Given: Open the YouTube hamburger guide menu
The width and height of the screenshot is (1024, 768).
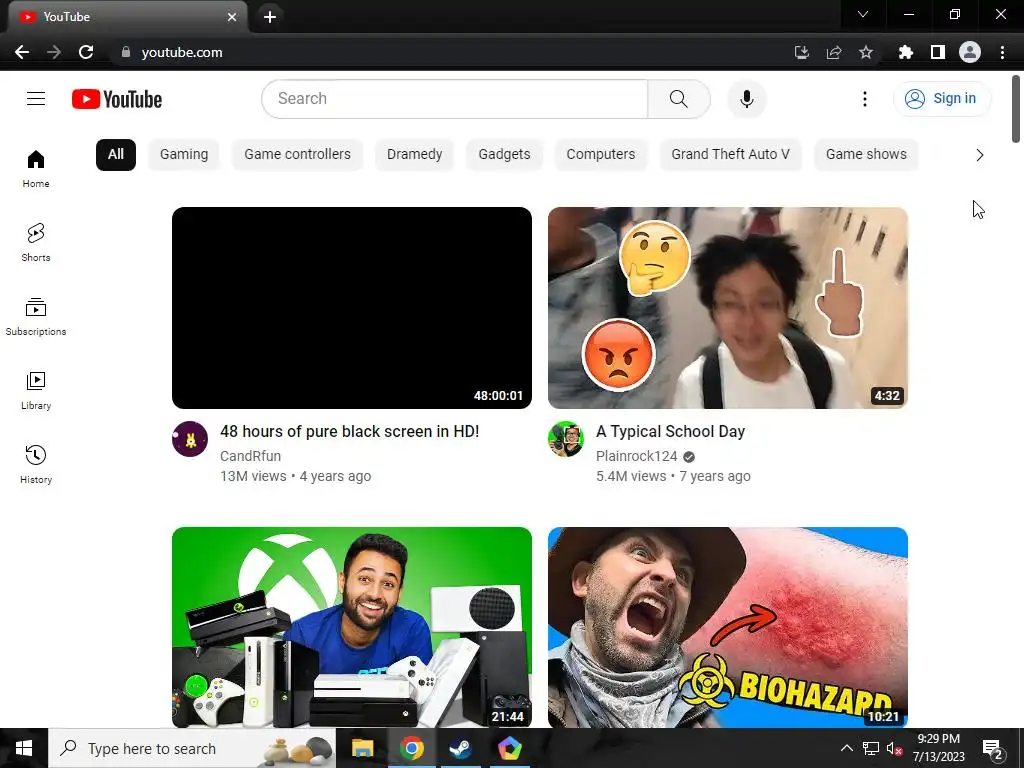Looking at the screenshot, I should pos(36,99).
